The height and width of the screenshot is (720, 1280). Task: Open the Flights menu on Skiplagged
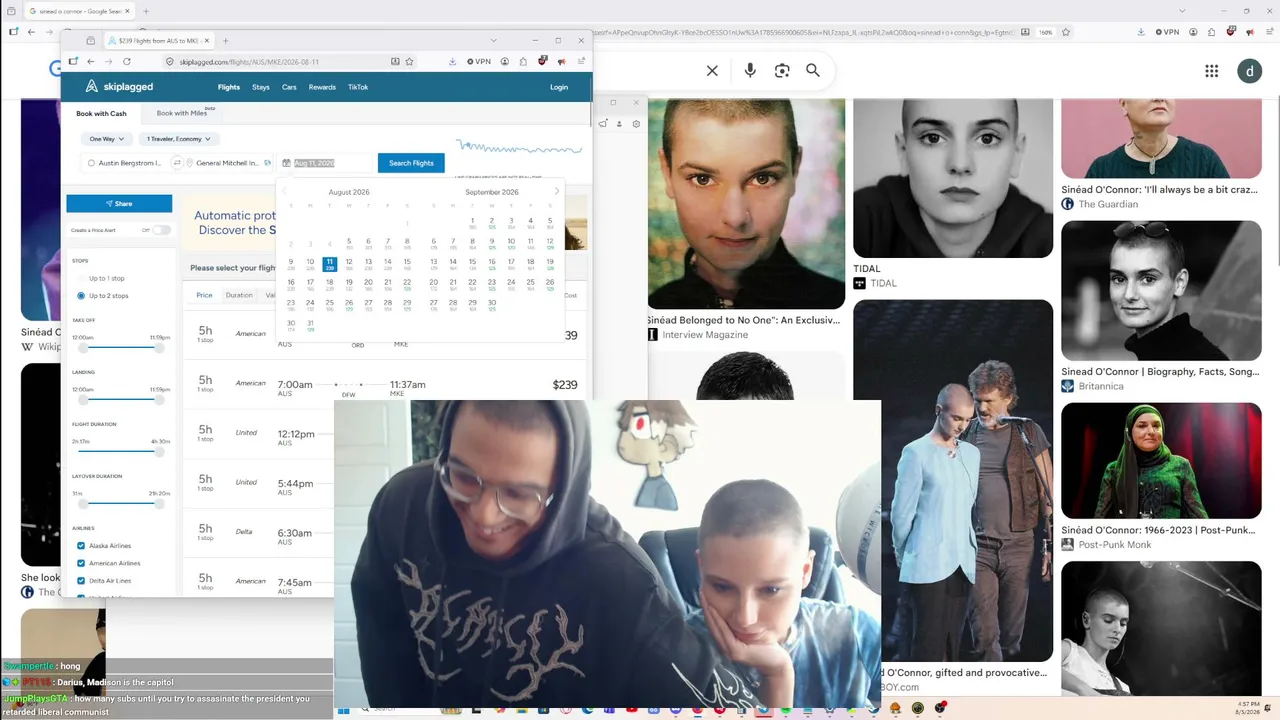coord(229,87)
